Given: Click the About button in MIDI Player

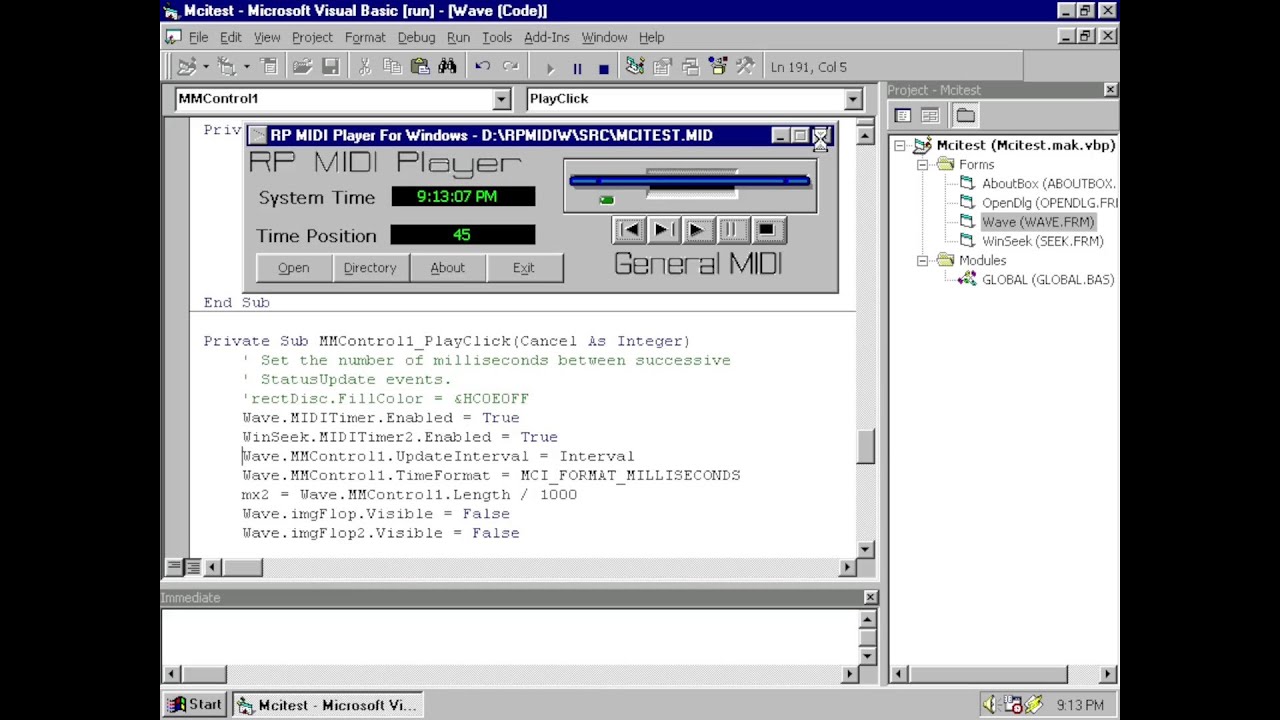Looking at the screenshot, I should [447, 268].
